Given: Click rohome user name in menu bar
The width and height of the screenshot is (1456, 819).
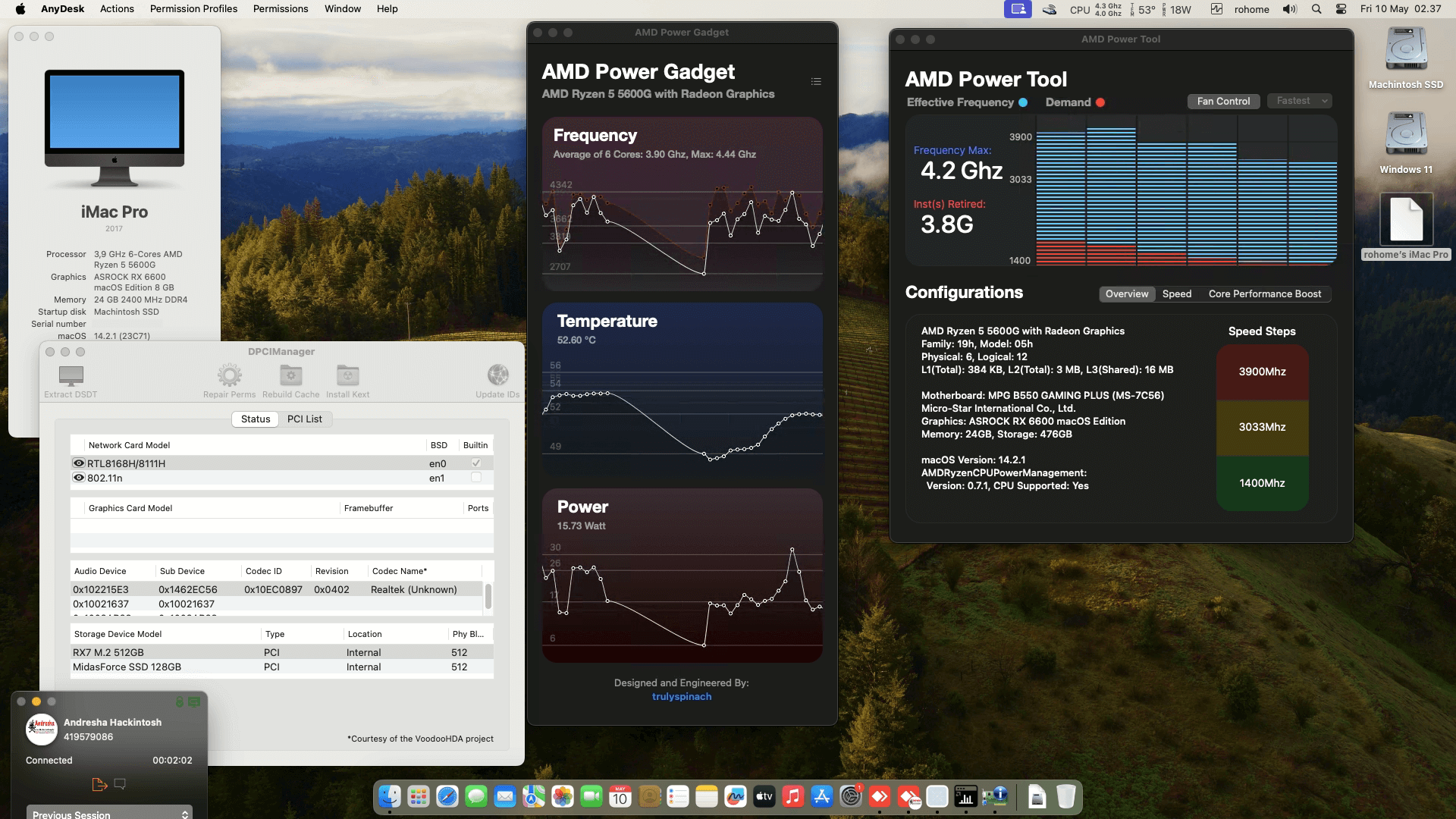Looking at the screenshot, I should [1251, 9].
